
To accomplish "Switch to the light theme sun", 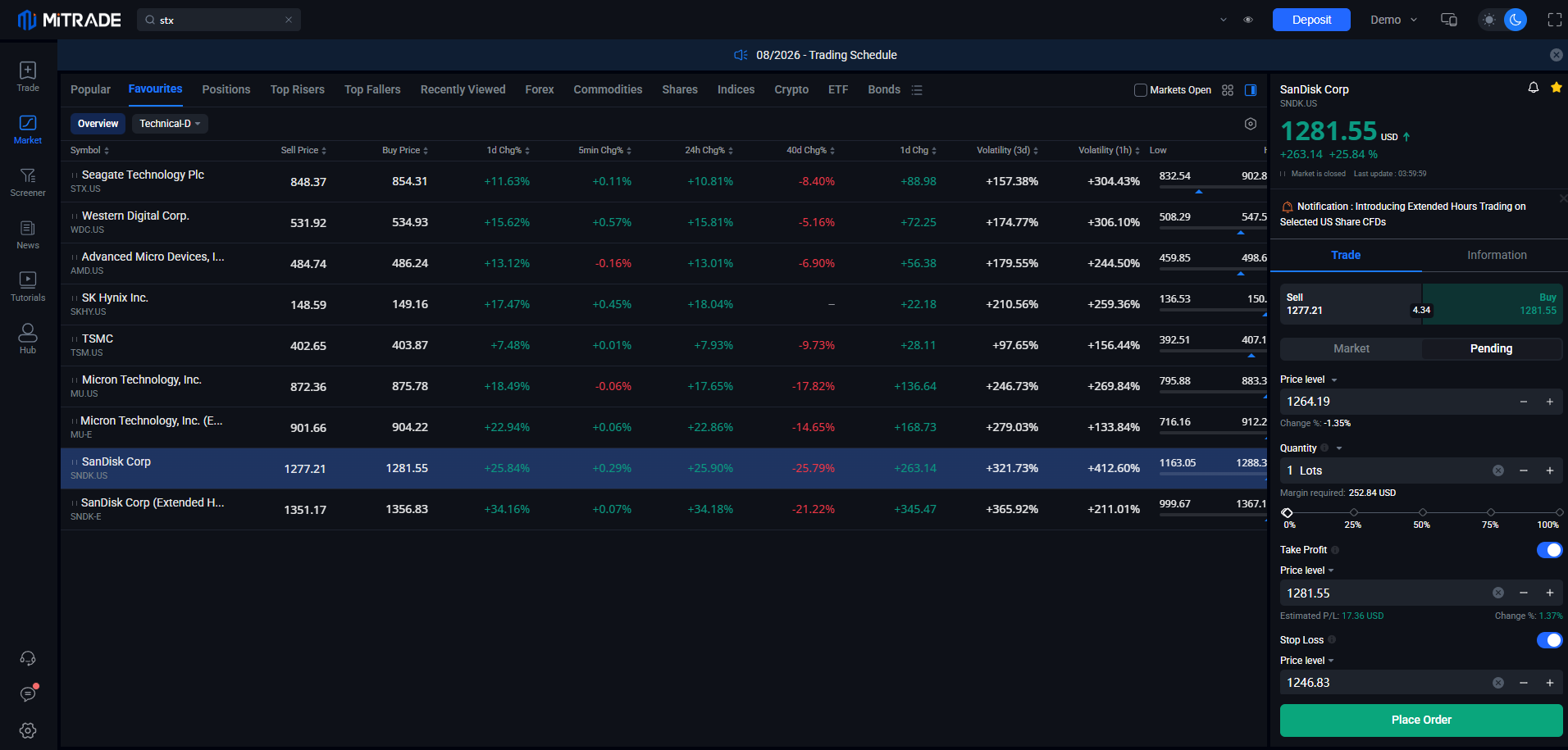I will tap(1489, 20).
